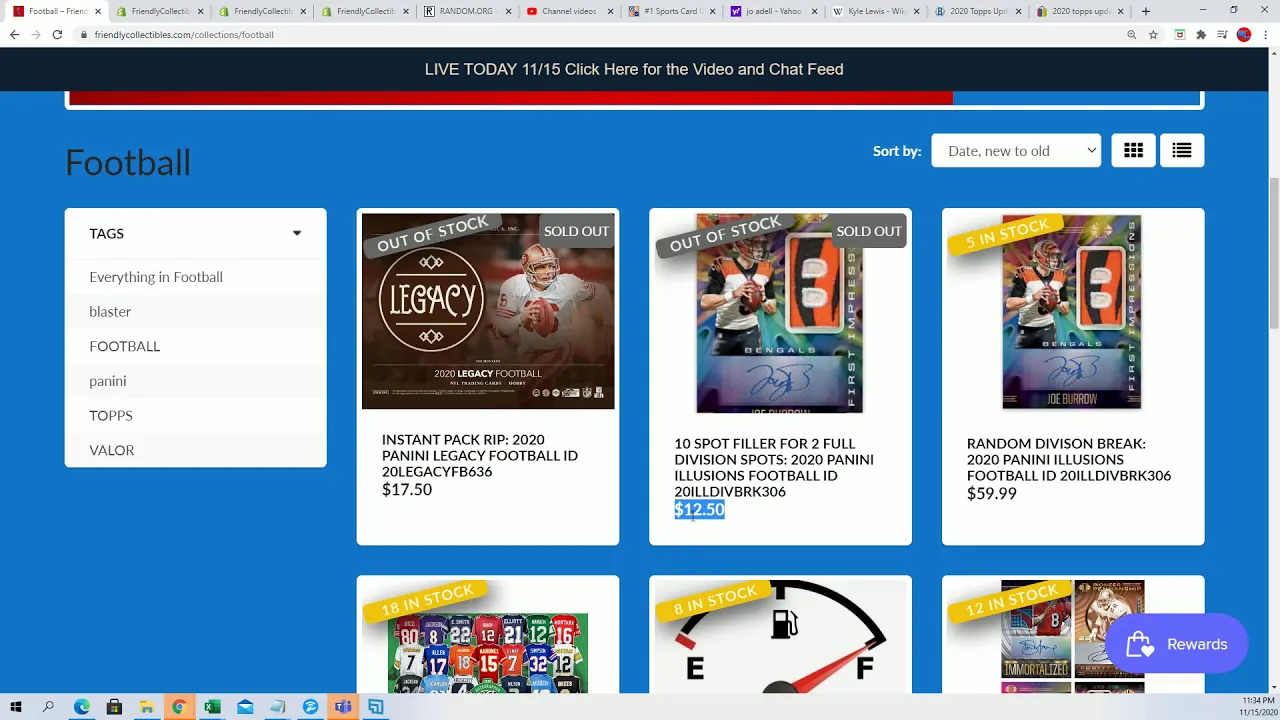This screenshot has width=1280, height=720.
Task: Filter by blaster tag
Action: pos(110,311)
